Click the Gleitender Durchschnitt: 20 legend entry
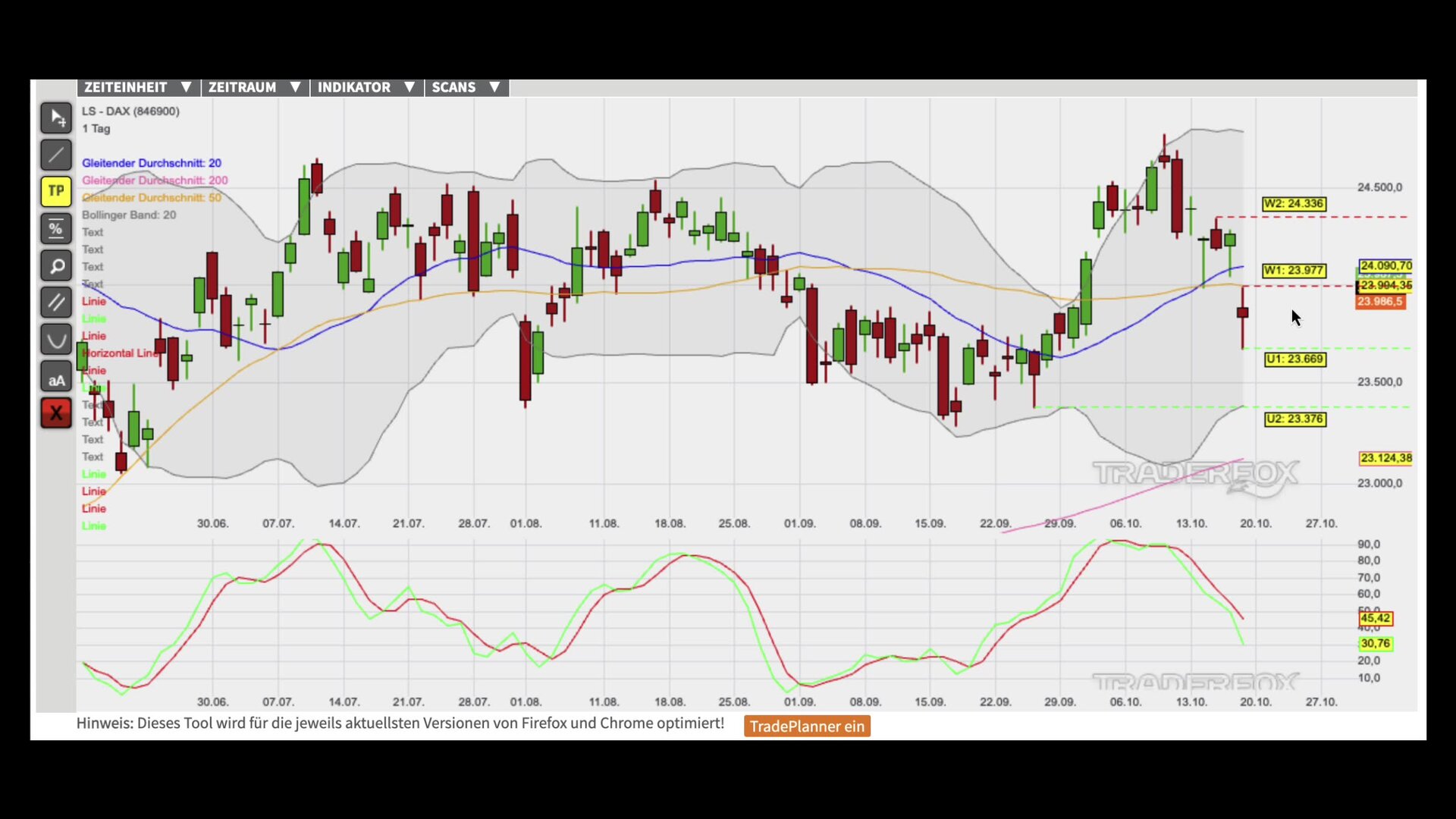Screen dimensions: 1456x819 152,163
